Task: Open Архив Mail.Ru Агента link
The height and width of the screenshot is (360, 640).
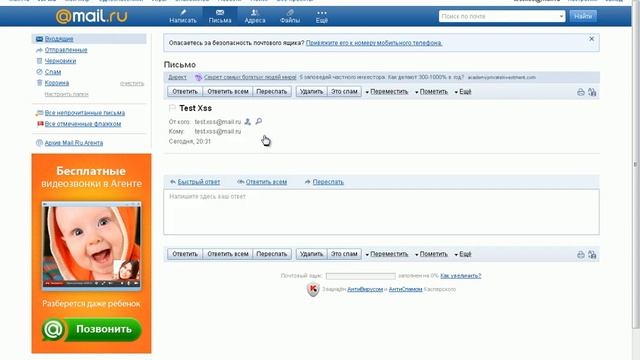Action: pyautogui.click(x=74, y=143)
